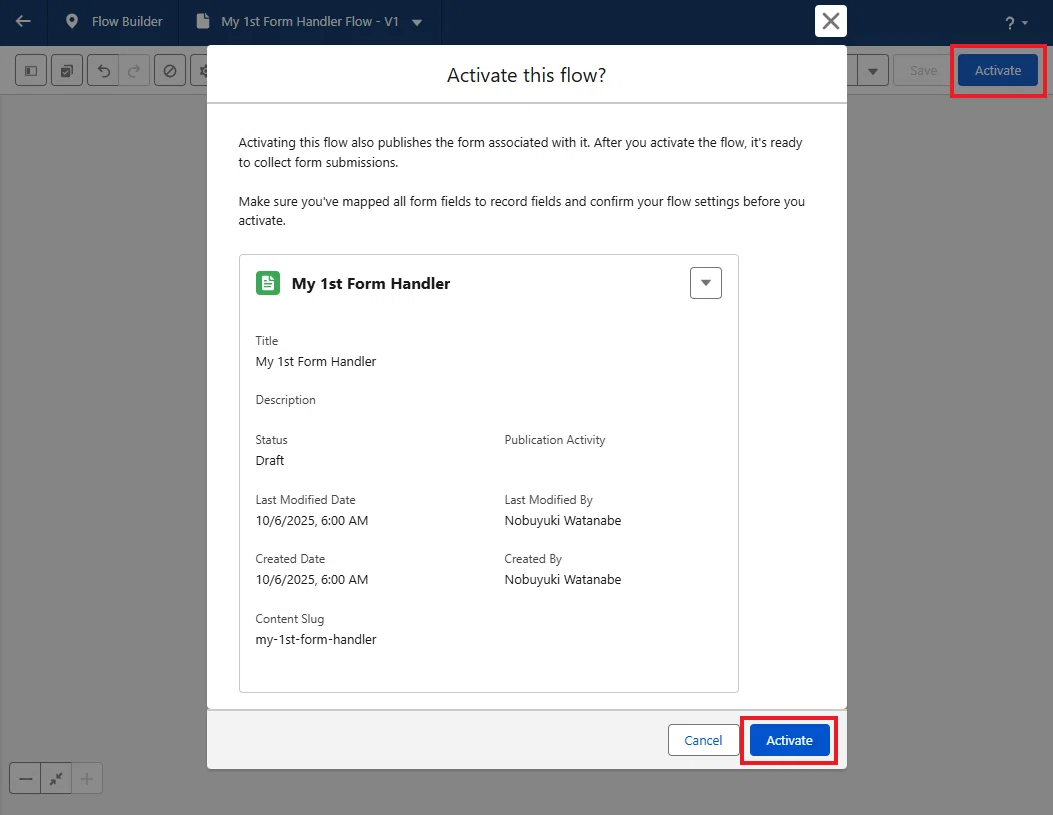Go back with the left arrow icon
This screenshot has height=815, width=1053.
(x=23, y=21)
